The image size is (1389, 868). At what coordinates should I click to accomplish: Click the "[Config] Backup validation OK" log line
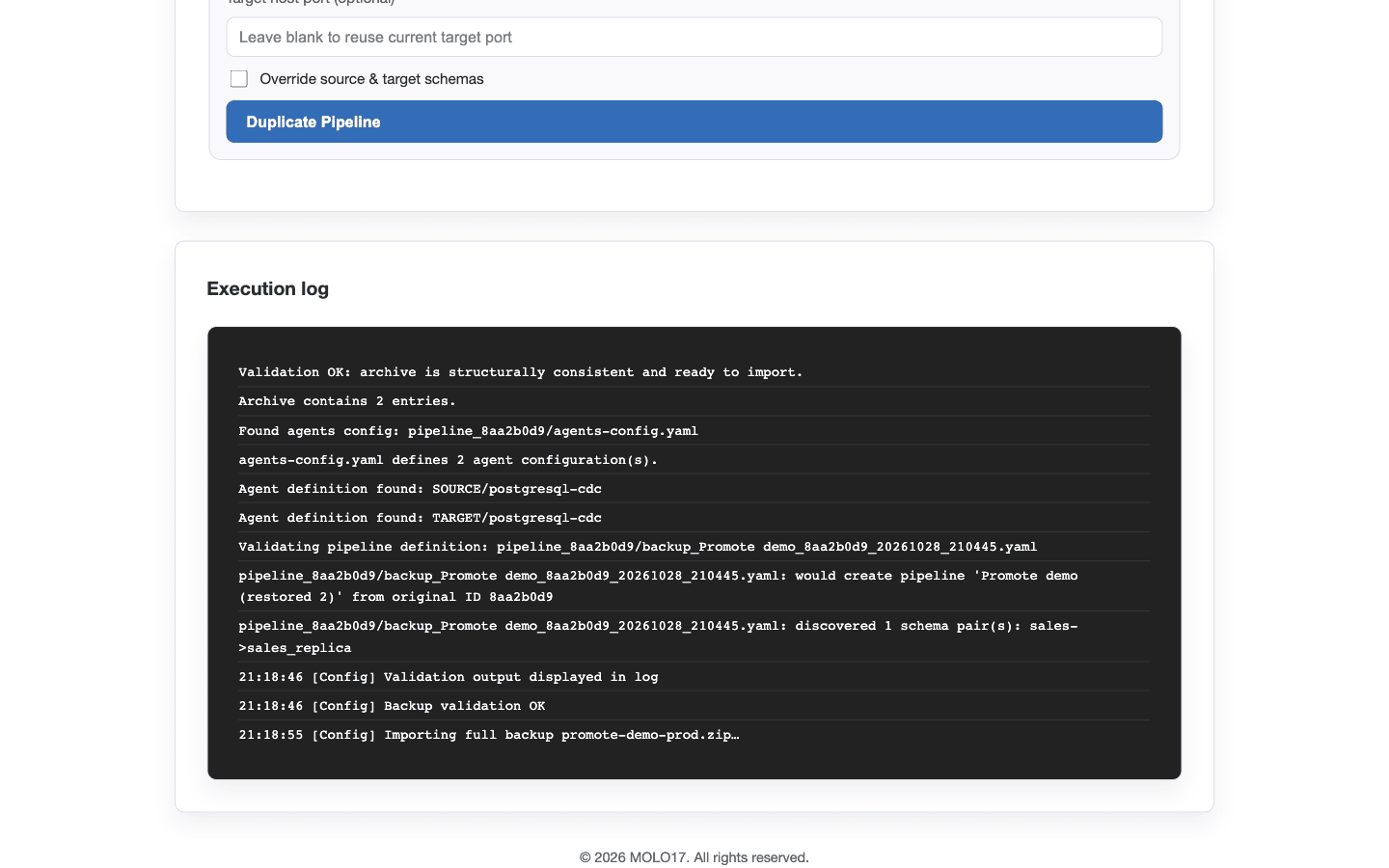click(694, 706)
